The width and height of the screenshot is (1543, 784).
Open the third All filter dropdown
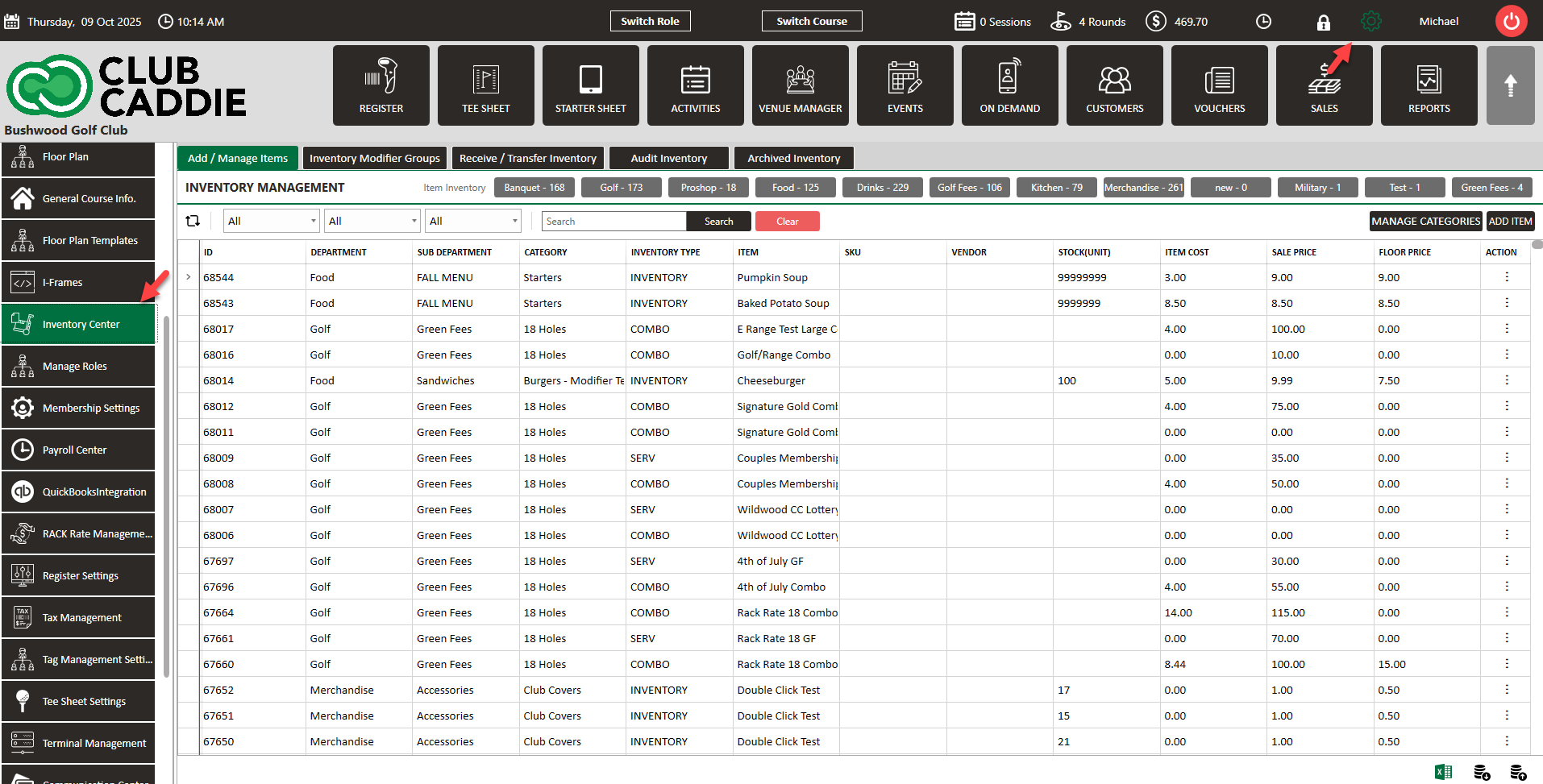[472, 221]
